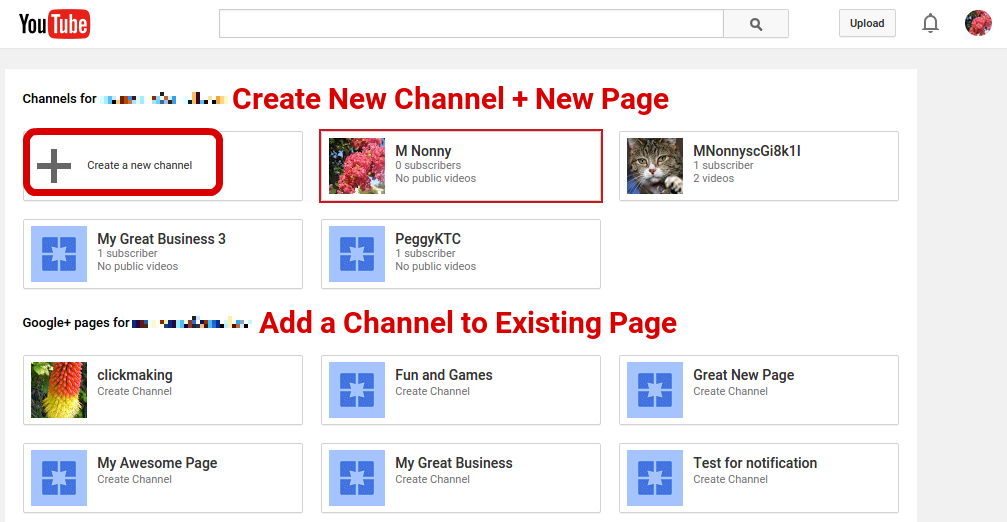Image resolution: width=1007 pixels, height=522 pixels.
Task: Click PeggyKTC placeholder icon
Action: (x=357, y=254)
